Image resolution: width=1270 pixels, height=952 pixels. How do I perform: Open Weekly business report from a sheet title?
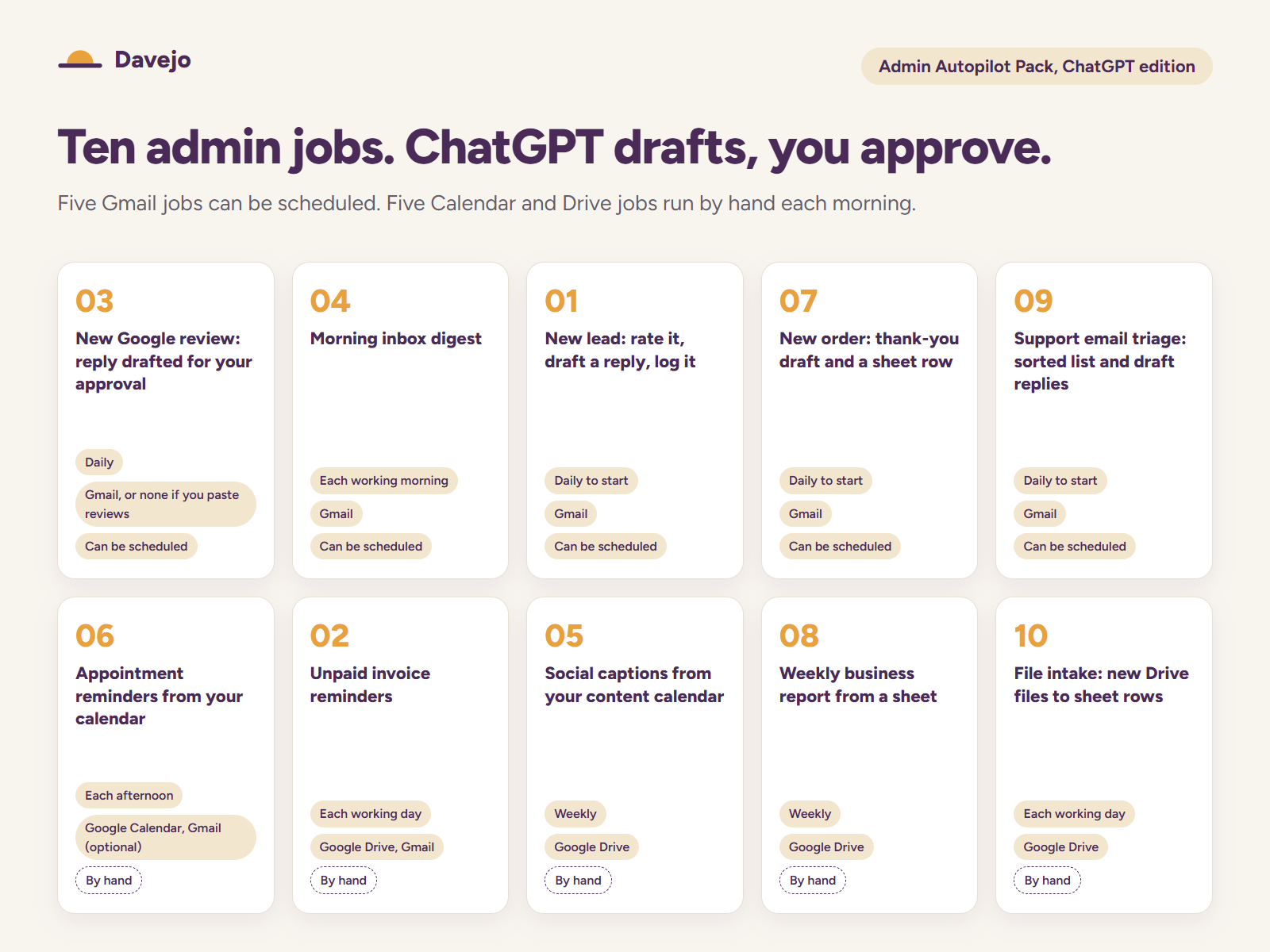(858, 685)
